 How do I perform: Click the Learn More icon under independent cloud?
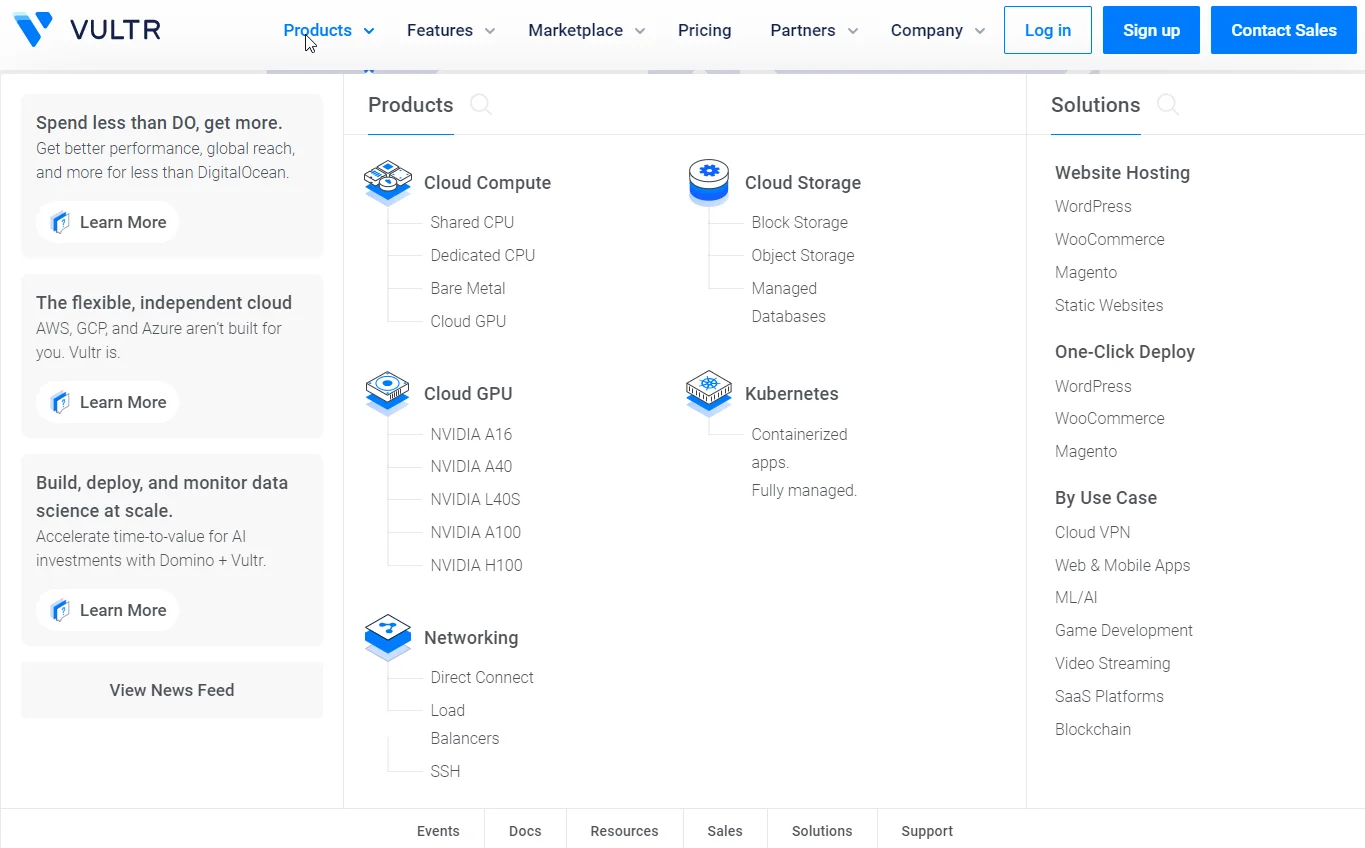click(60, 402)
